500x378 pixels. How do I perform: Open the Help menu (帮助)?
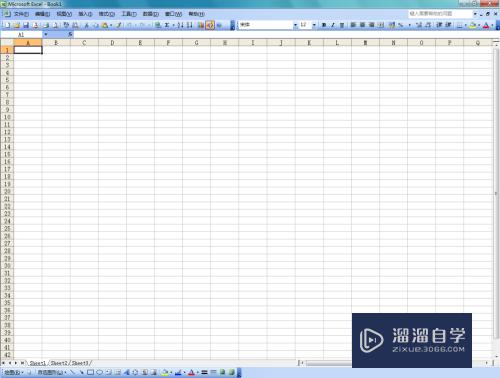coord(196,14)
